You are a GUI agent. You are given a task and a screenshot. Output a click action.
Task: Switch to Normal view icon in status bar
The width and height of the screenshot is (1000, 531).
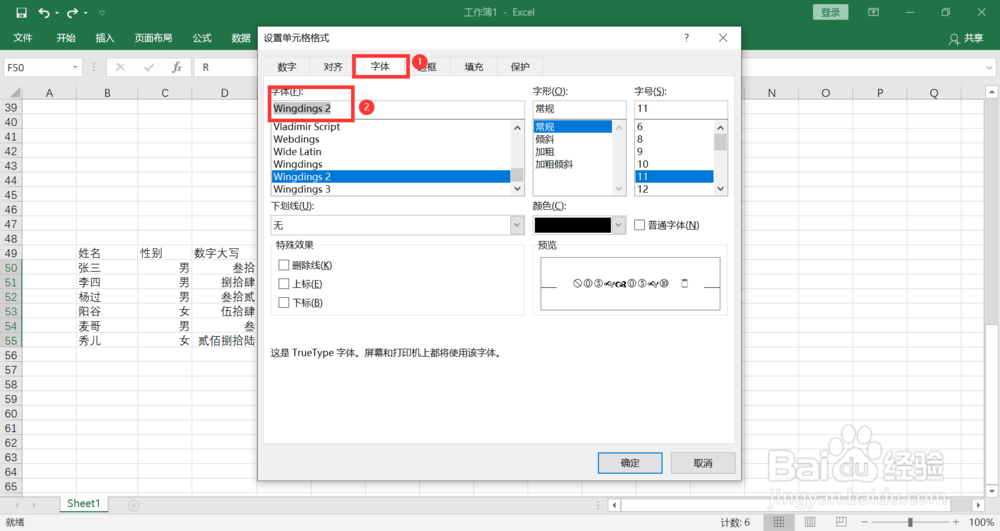click(779, 522)
